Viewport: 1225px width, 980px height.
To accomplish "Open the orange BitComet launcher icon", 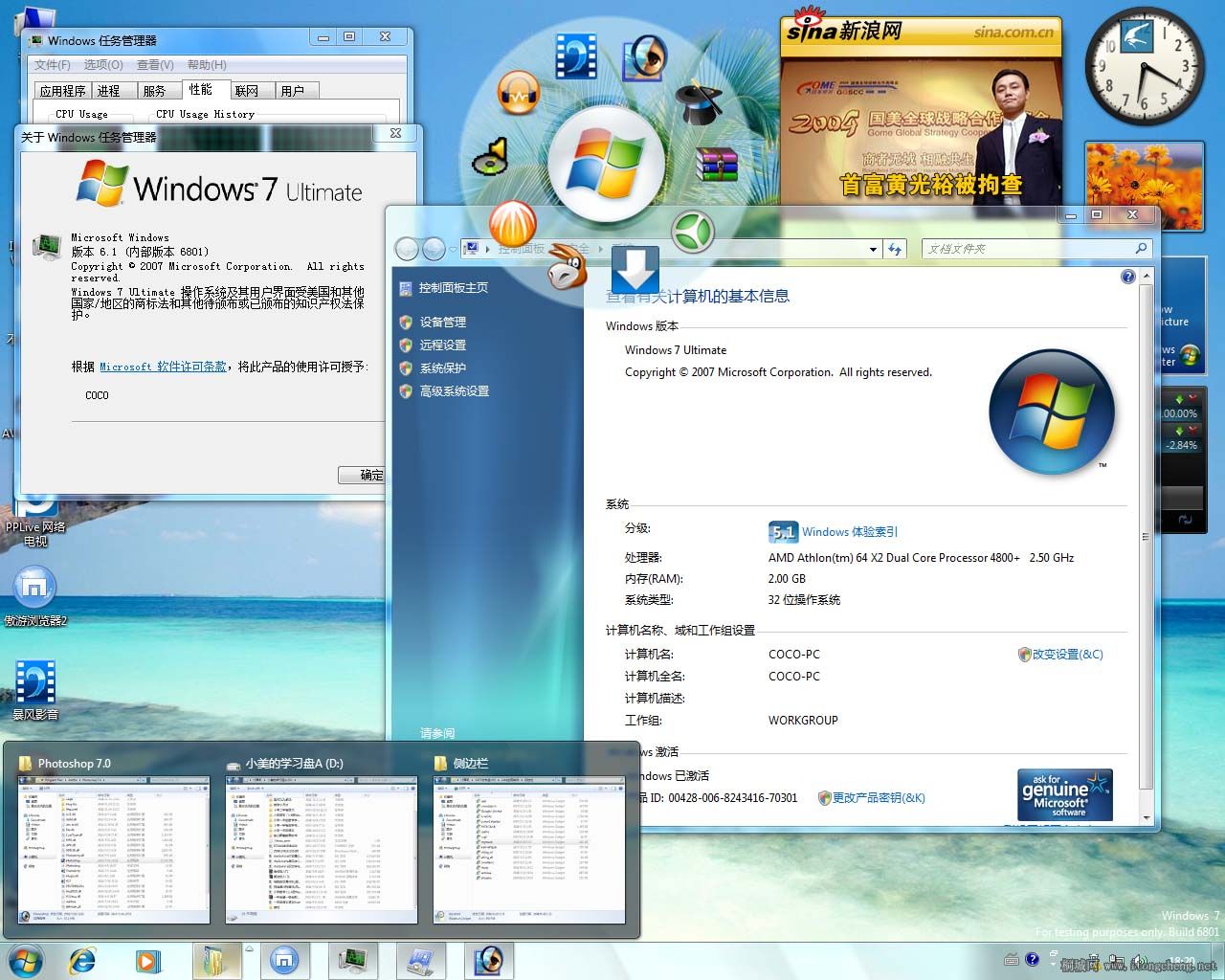I will [513, 225].
